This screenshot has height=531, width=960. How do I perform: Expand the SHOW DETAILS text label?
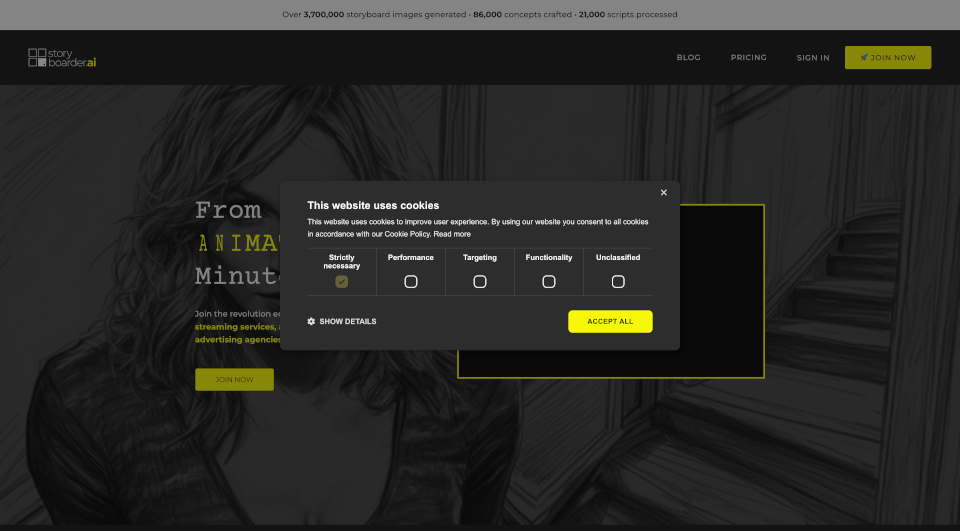(348, 322)
